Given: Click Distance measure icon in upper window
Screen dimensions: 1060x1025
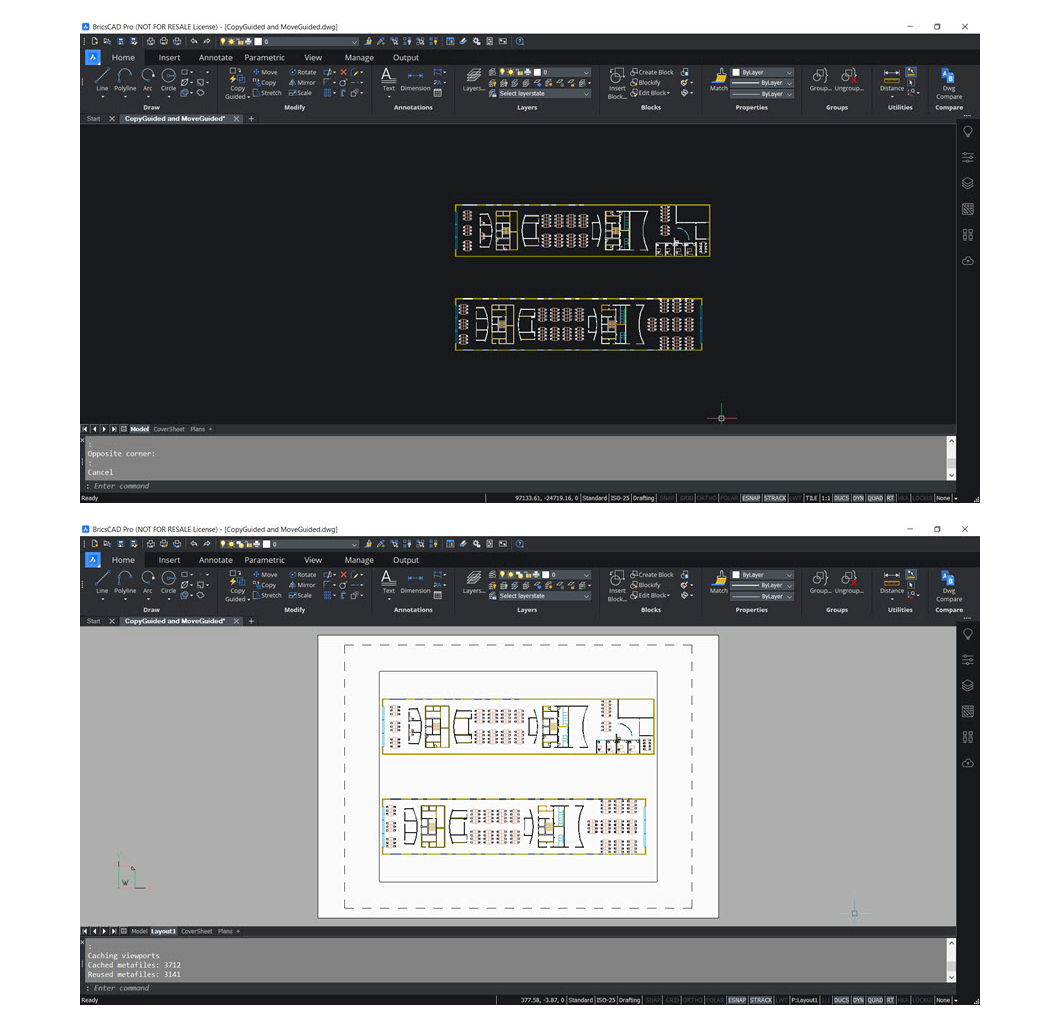Looking at the screenshot, I should pos(892,75).
